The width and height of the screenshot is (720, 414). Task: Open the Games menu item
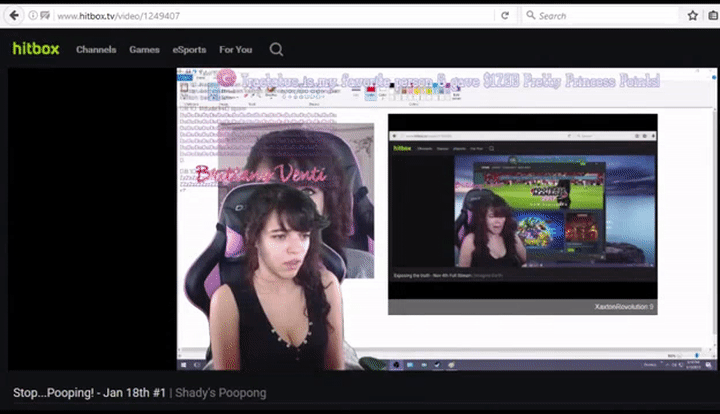(x=144, y=50)
